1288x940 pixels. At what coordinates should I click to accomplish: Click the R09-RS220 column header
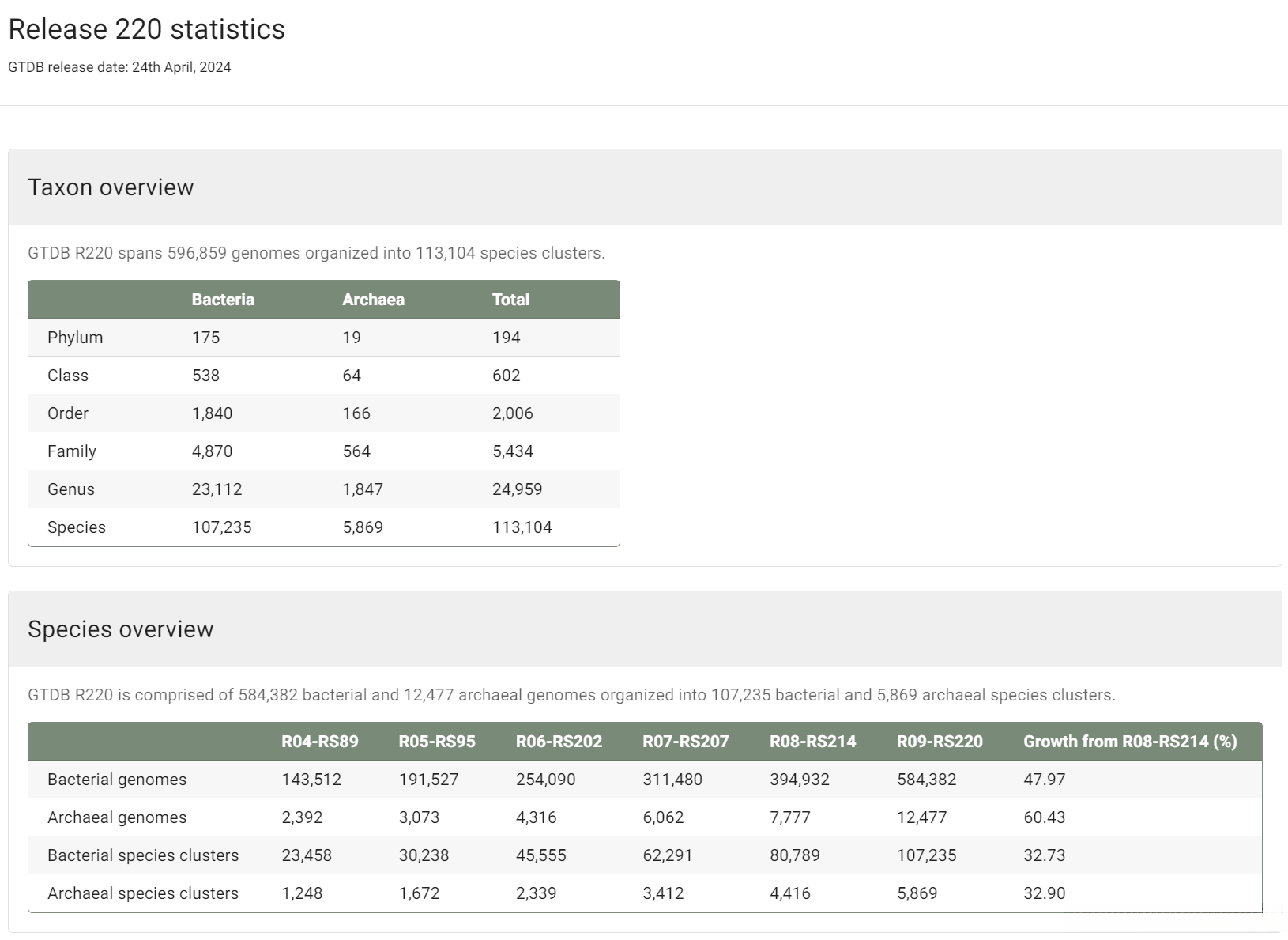click(940, 742)
